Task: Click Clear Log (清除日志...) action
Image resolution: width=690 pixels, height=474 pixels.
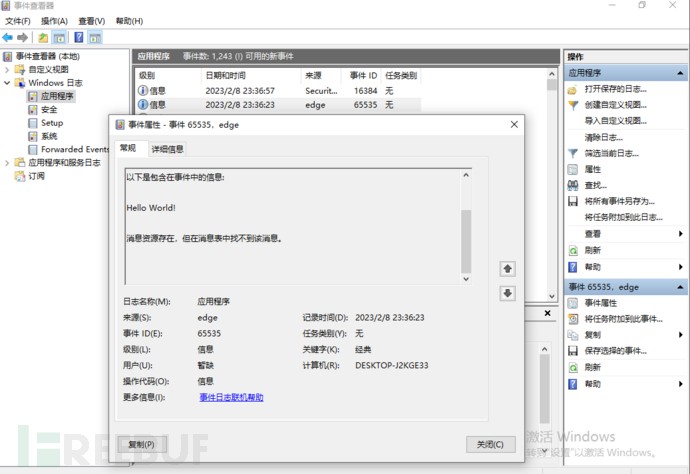Action: tap(603, 137)
